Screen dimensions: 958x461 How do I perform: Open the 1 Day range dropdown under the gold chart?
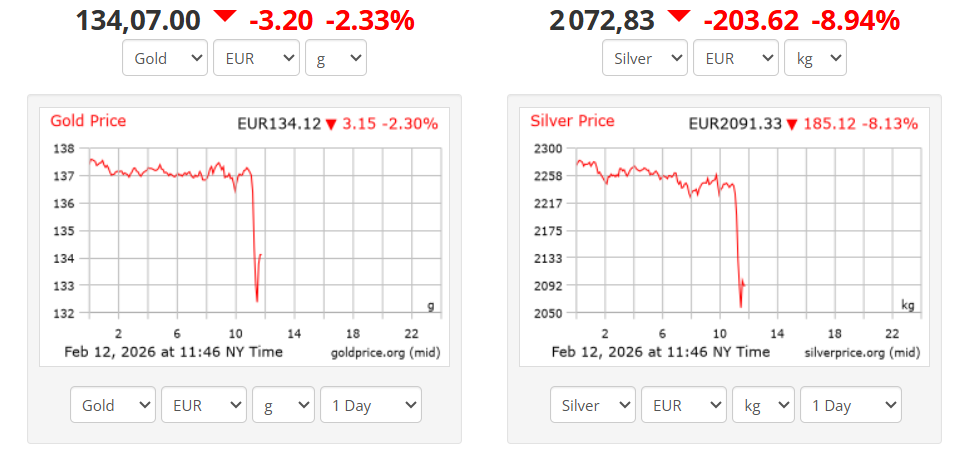click(370, 405)
